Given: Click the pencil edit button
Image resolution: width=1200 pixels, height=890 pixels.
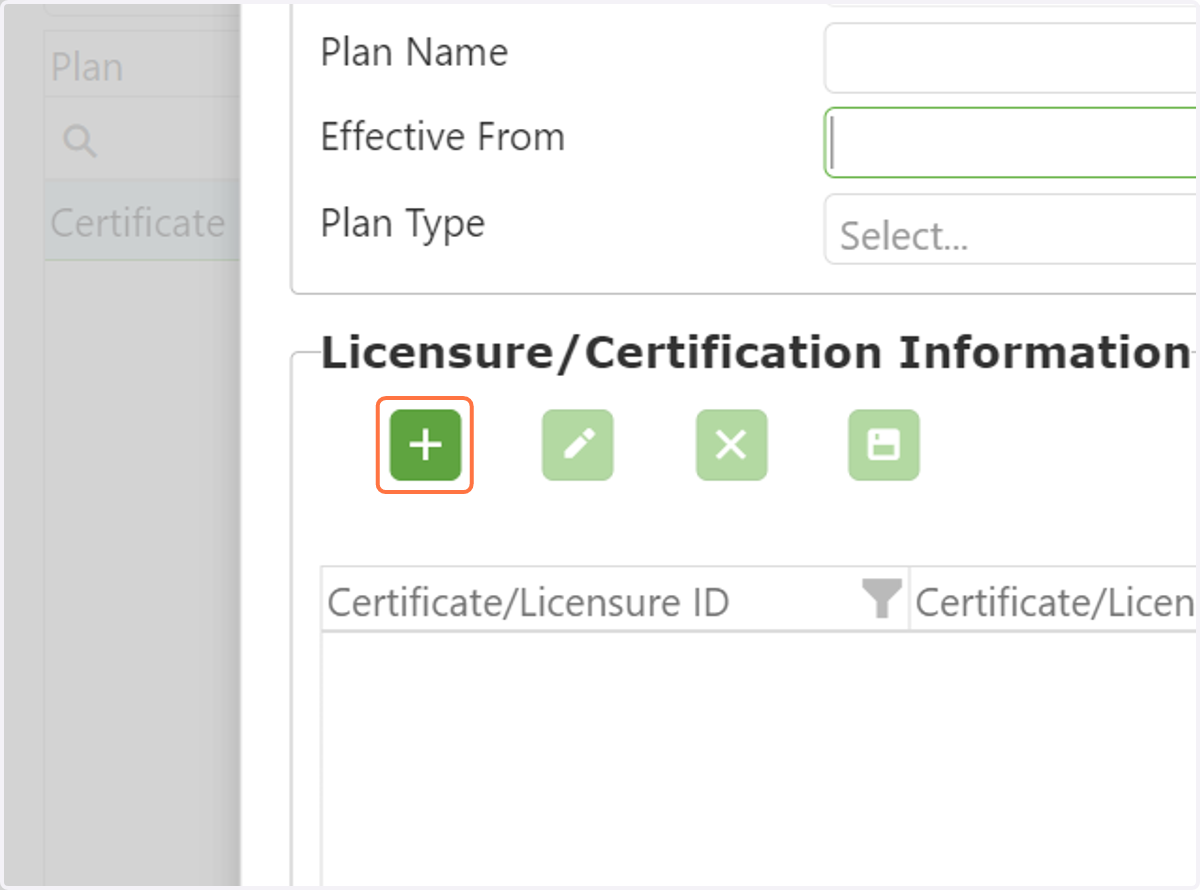Looking at the screenshot, I should 578,445.
